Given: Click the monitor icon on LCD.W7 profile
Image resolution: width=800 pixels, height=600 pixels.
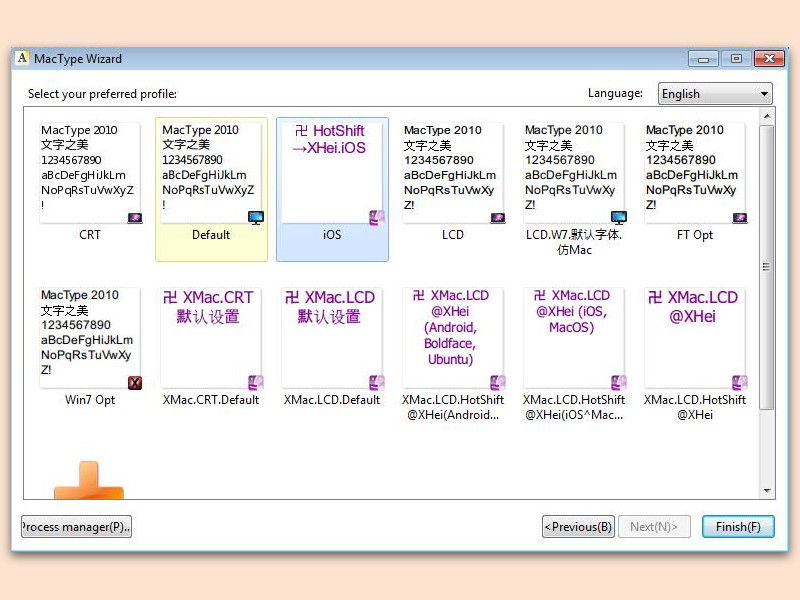Looking at the screenshot, I should coord(618,218).
